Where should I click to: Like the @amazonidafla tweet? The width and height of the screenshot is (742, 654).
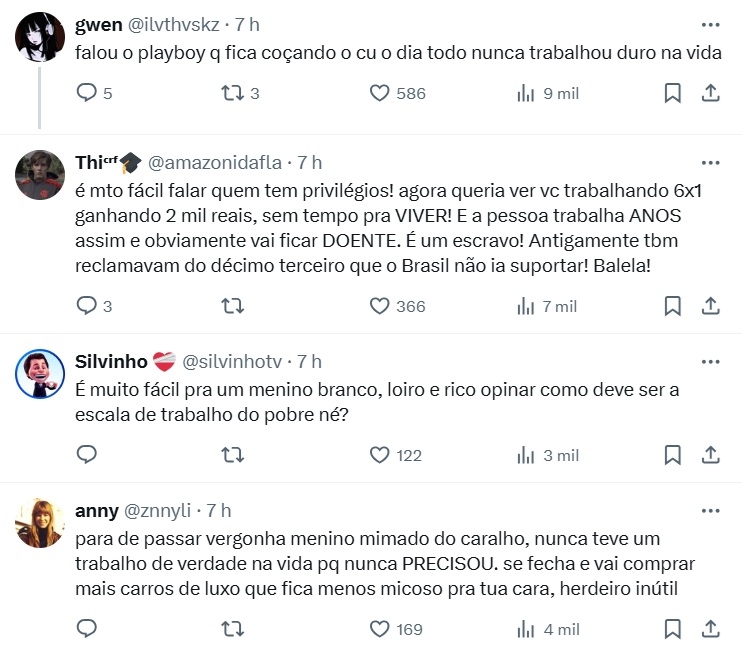click(379, 306)
